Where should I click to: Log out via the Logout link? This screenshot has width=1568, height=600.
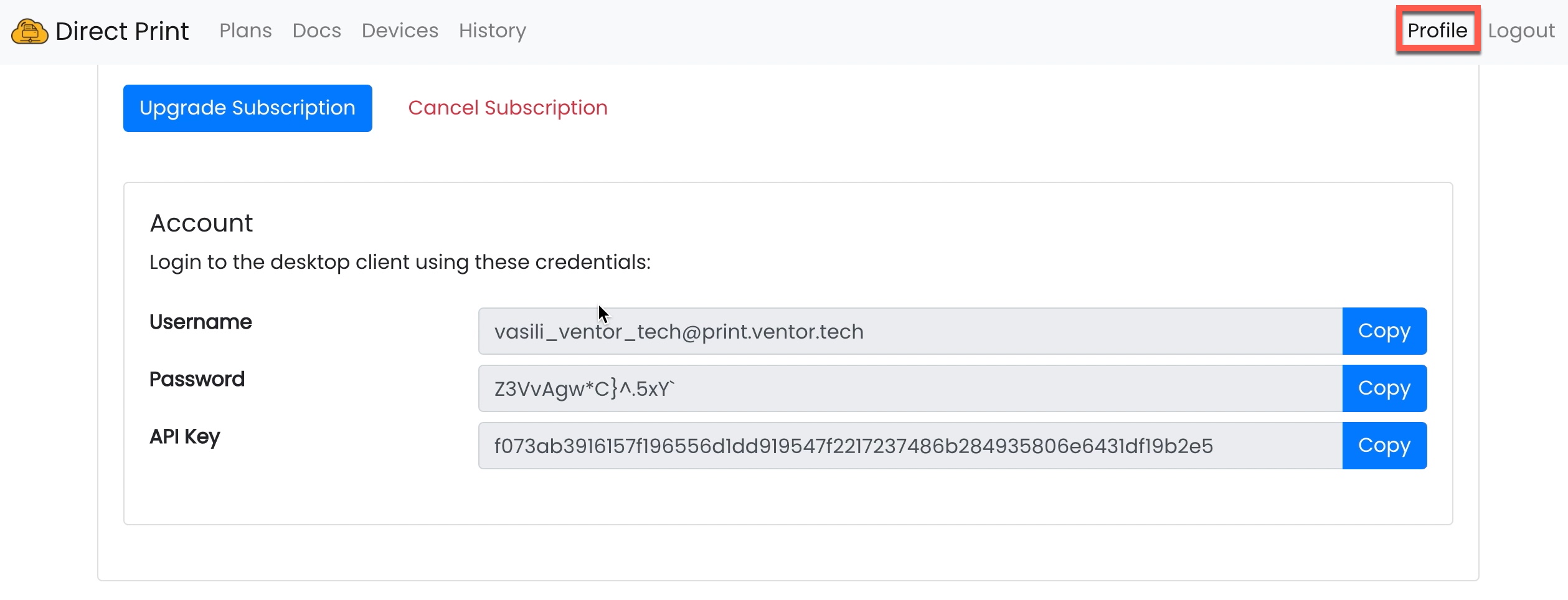pos(1521,30)
